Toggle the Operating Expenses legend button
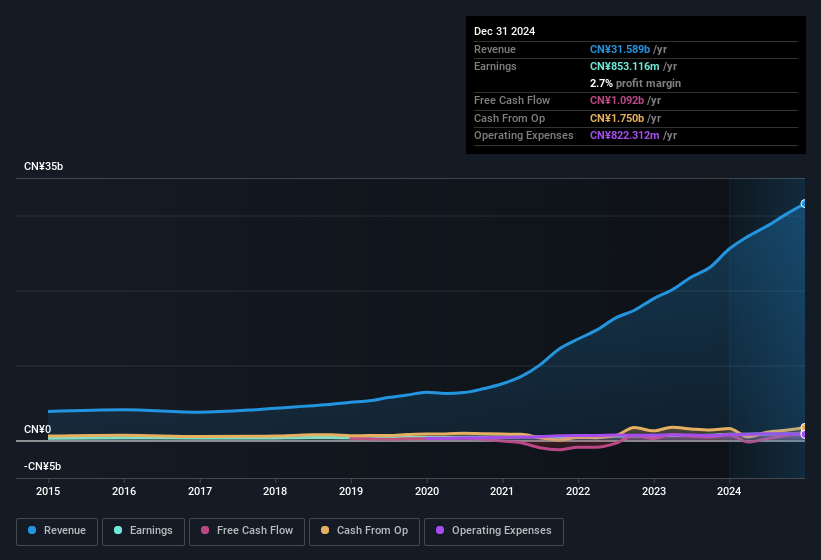The width and height of the screenshot is (821, 560). [x=494, y=531]
